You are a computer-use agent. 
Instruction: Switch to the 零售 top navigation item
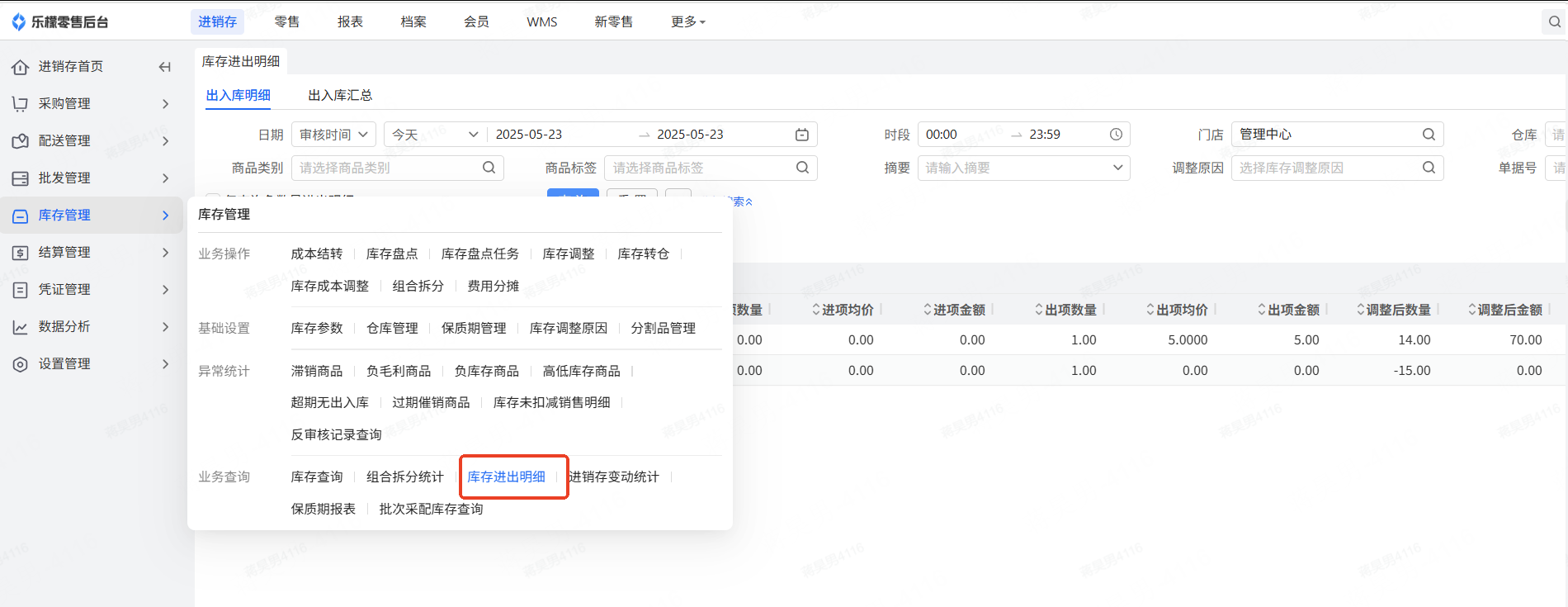tap(287, 22)
